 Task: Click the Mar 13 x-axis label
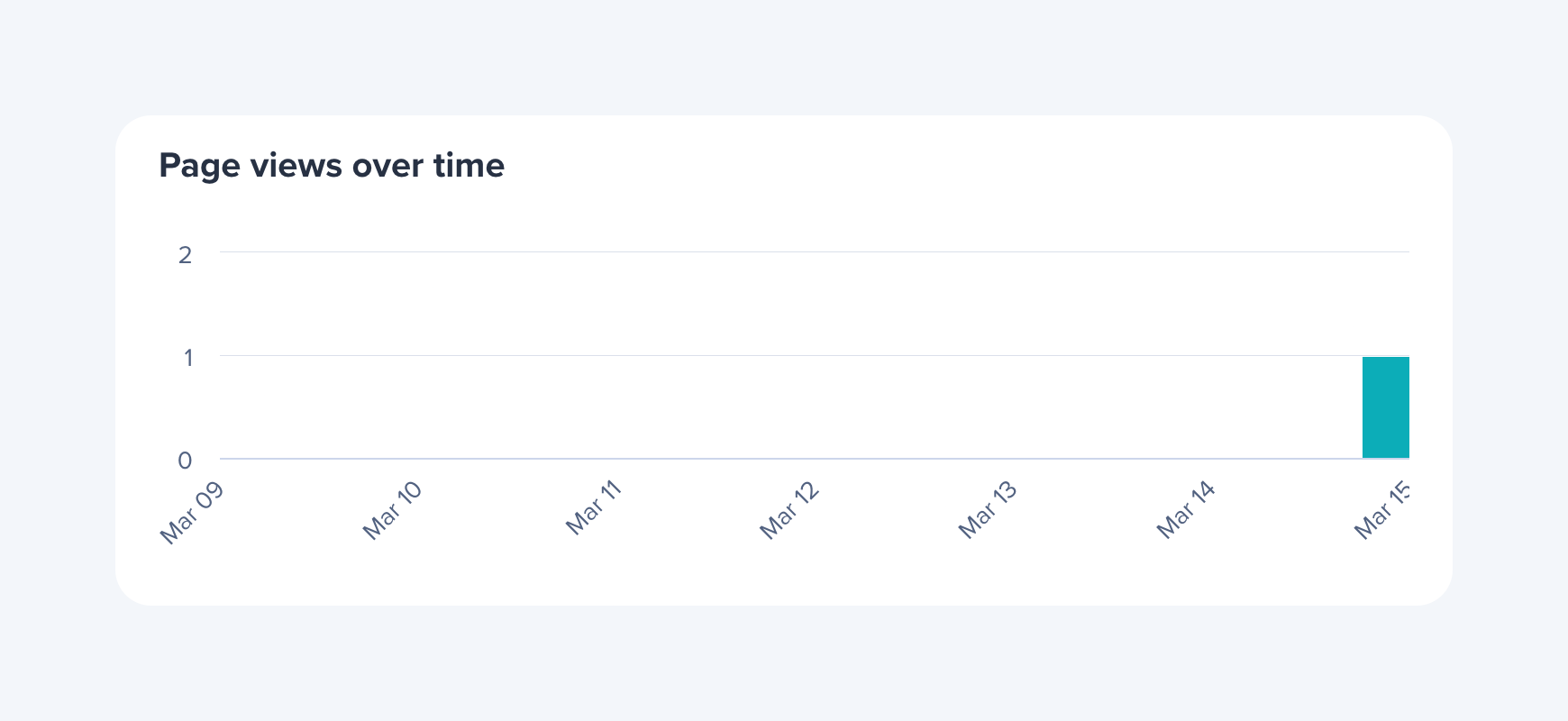click(988, 510)
